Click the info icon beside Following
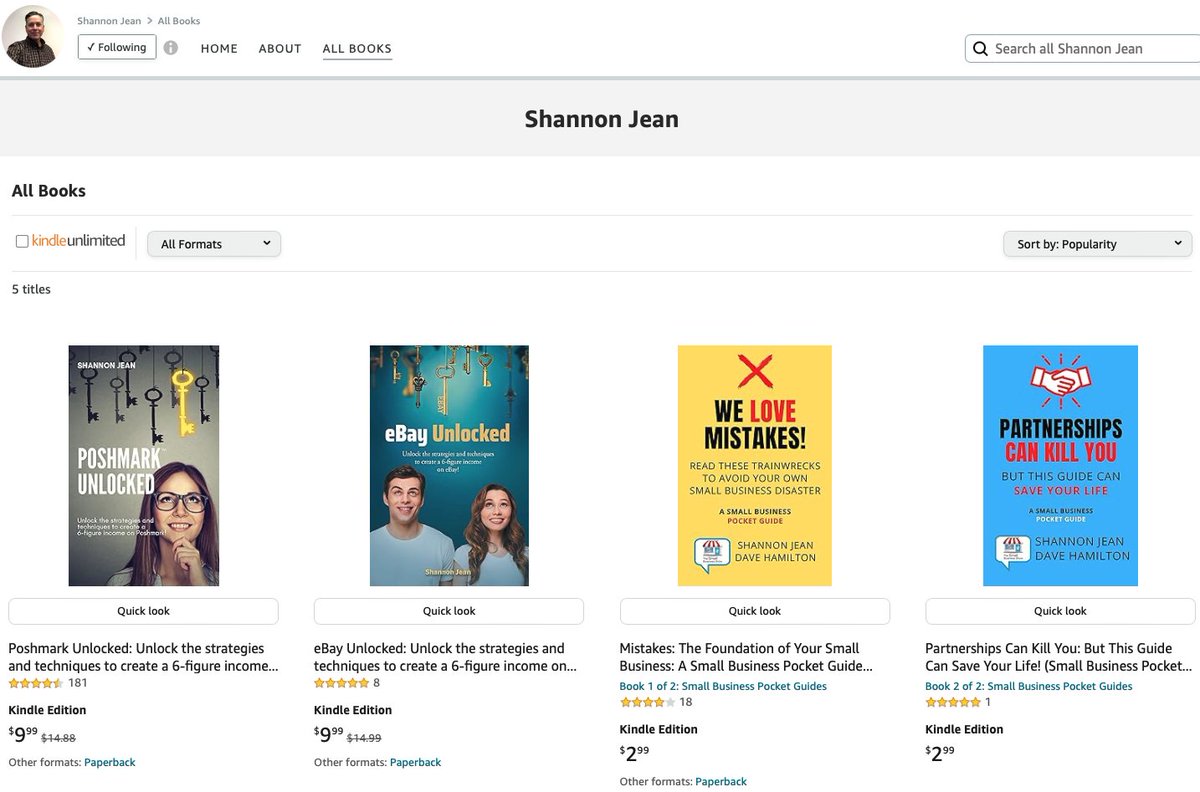The image size is (1200, 792). 171,47
